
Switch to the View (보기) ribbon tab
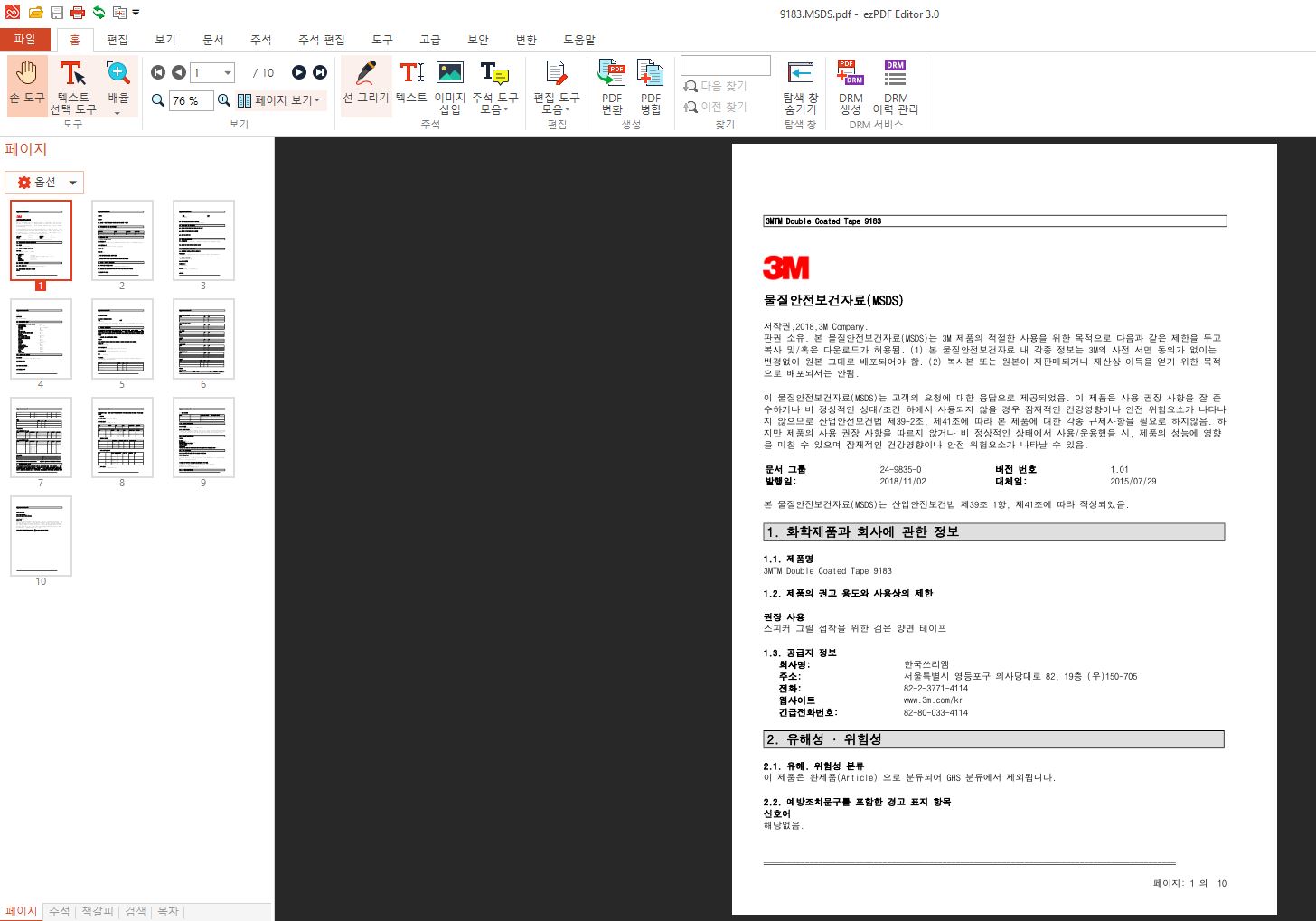tap(165, 40)
